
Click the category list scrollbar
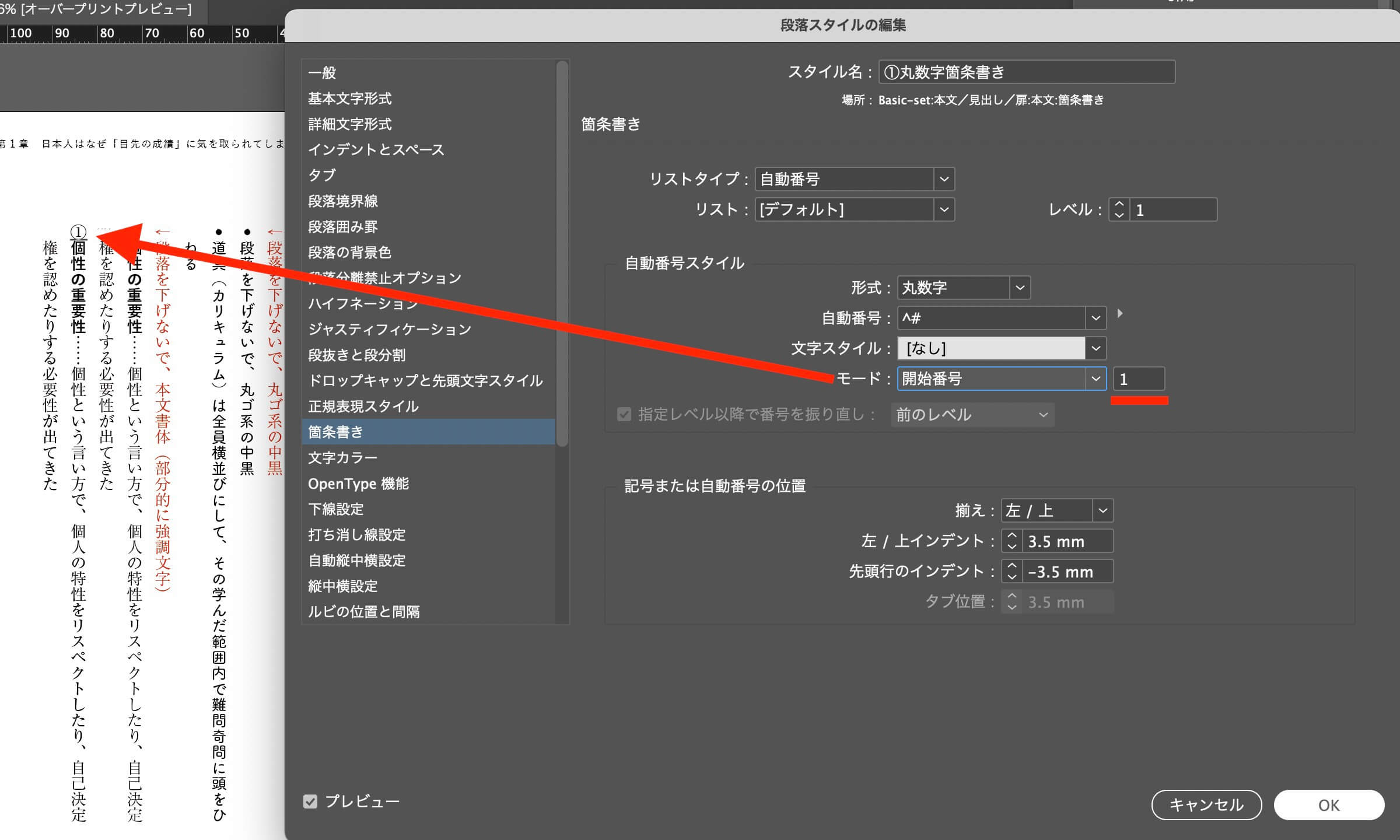pos(562,254)
